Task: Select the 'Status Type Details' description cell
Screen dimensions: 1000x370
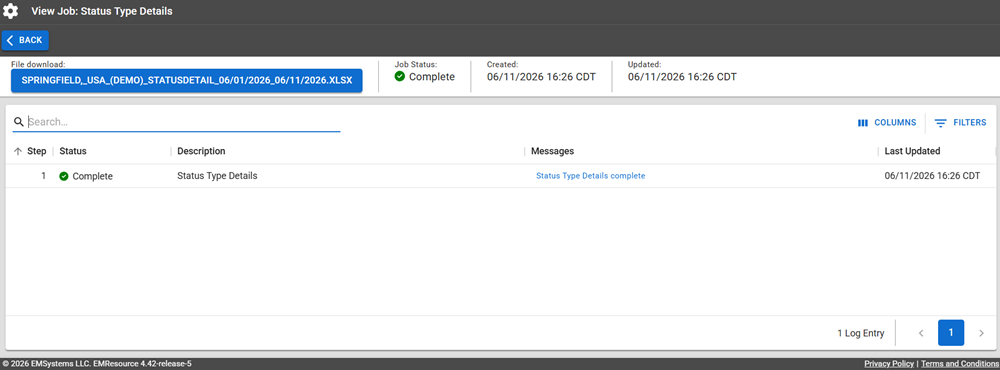Action: tap(217, 175)
